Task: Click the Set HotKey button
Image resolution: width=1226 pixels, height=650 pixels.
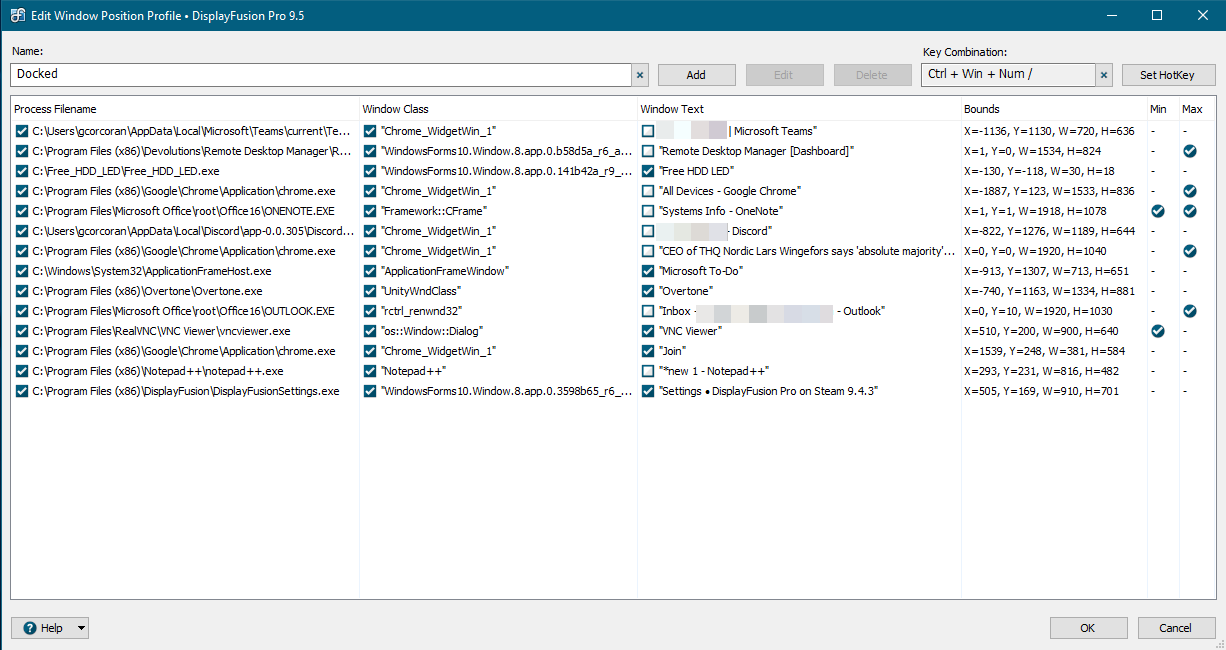Action: point(1167,75)
